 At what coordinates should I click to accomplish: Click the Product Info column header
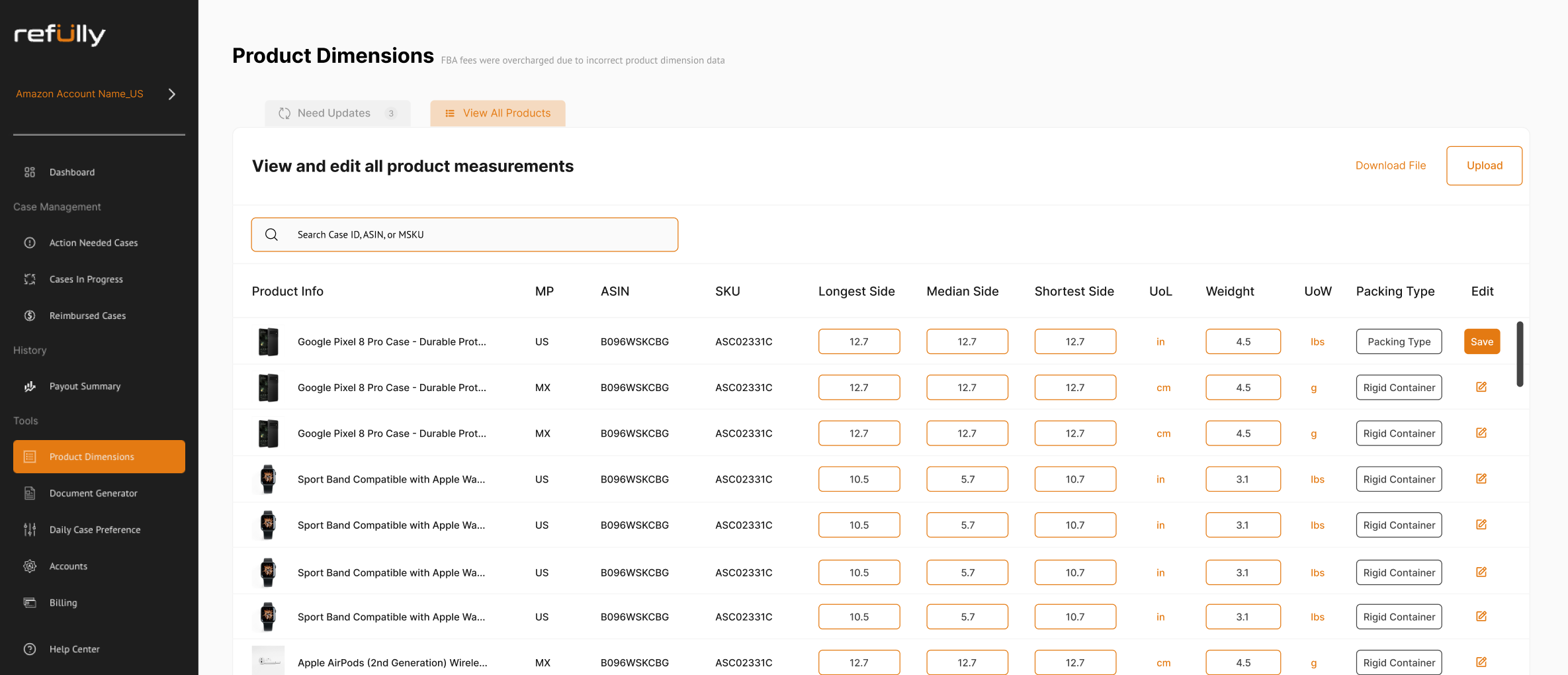[x=288, y=291]
